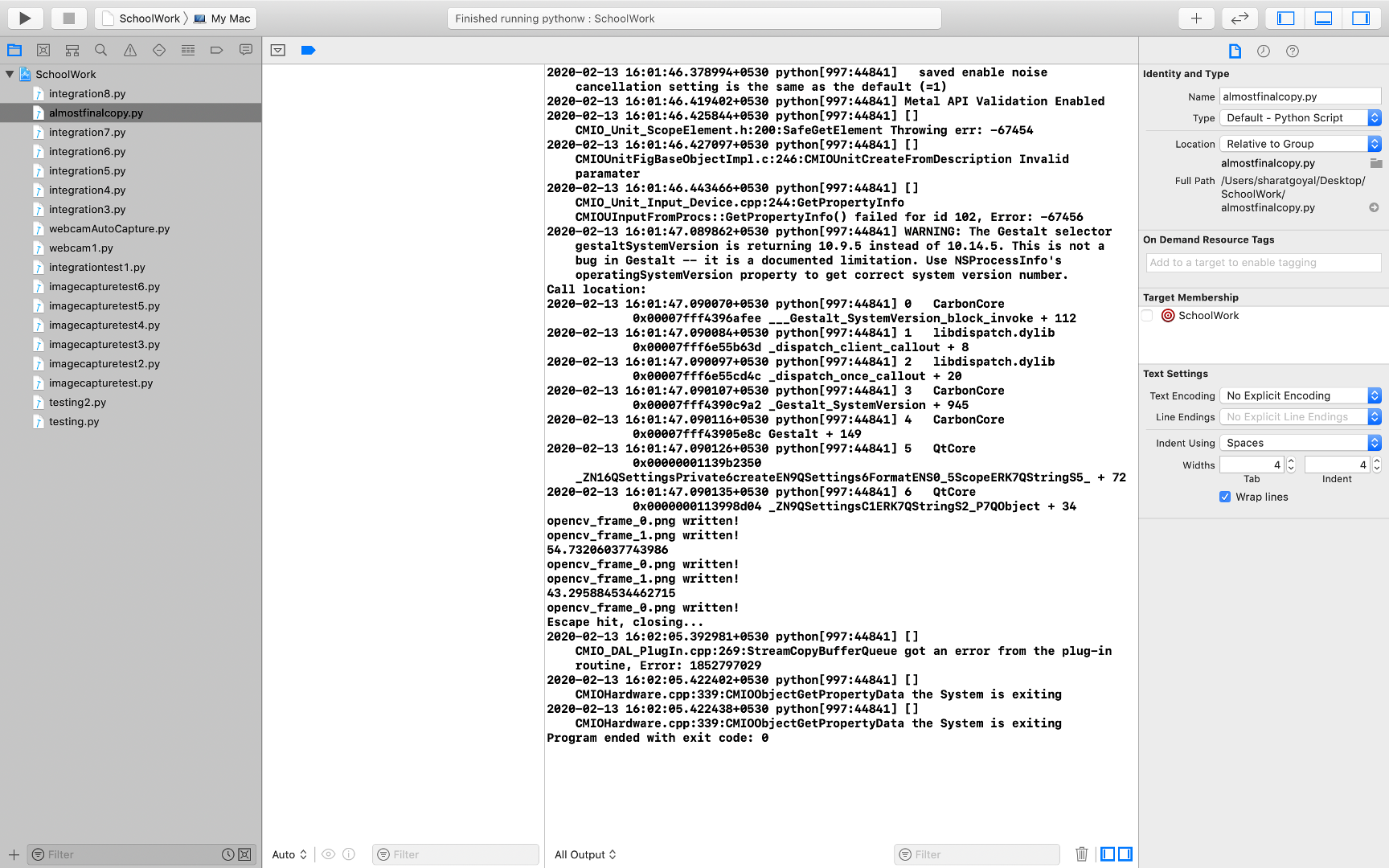Open the Issue navigator warning triangle
The width and height of the screenshot is (1389, 868).
130,50
